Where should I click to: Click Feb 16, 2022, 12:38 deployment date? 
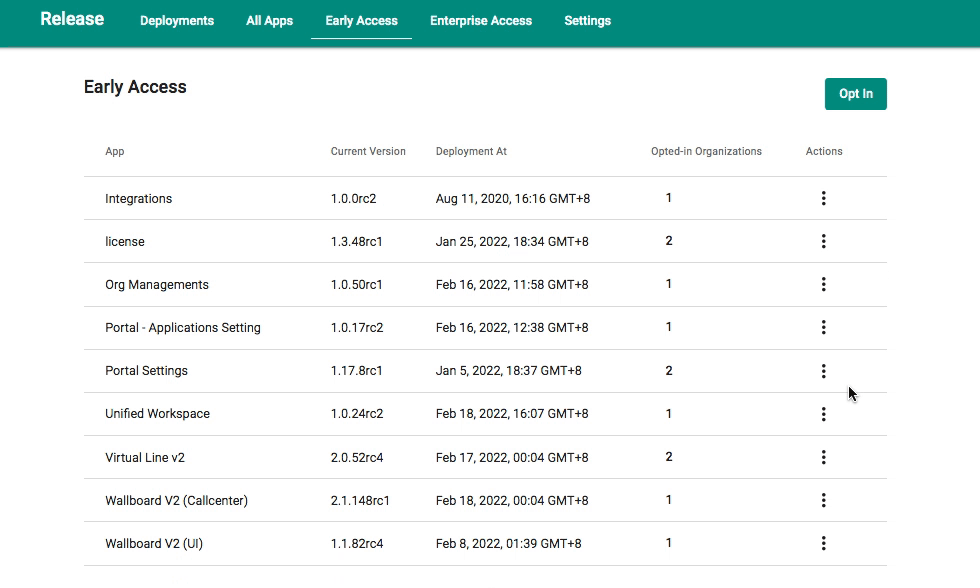[x=512, y=328]
